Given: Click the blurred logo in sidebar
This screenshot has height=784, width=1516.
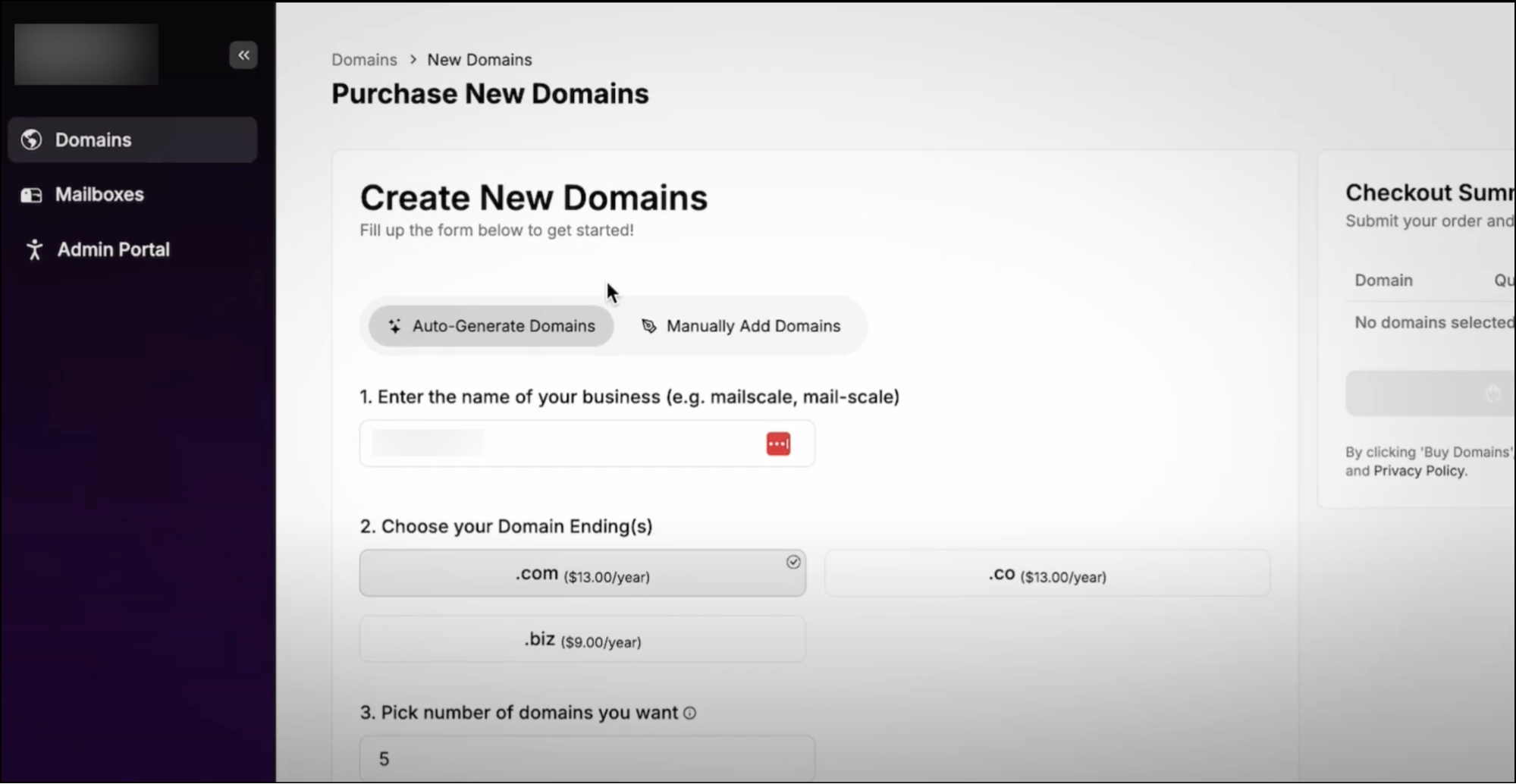Looking at the screenshot, I should (86, 54).
